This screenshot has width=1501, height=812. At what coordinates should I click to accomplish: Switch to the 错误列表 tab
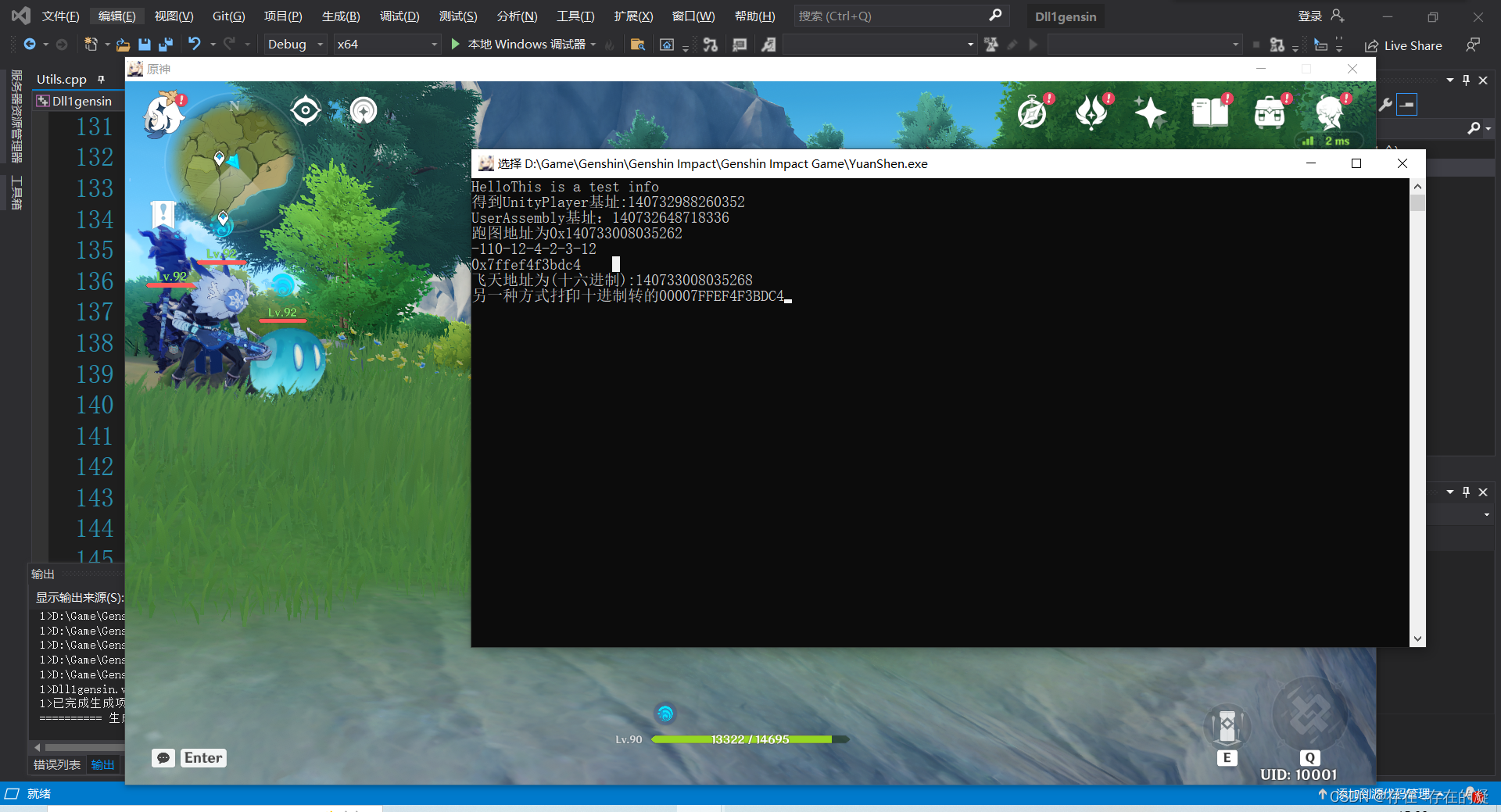[56, 764]
